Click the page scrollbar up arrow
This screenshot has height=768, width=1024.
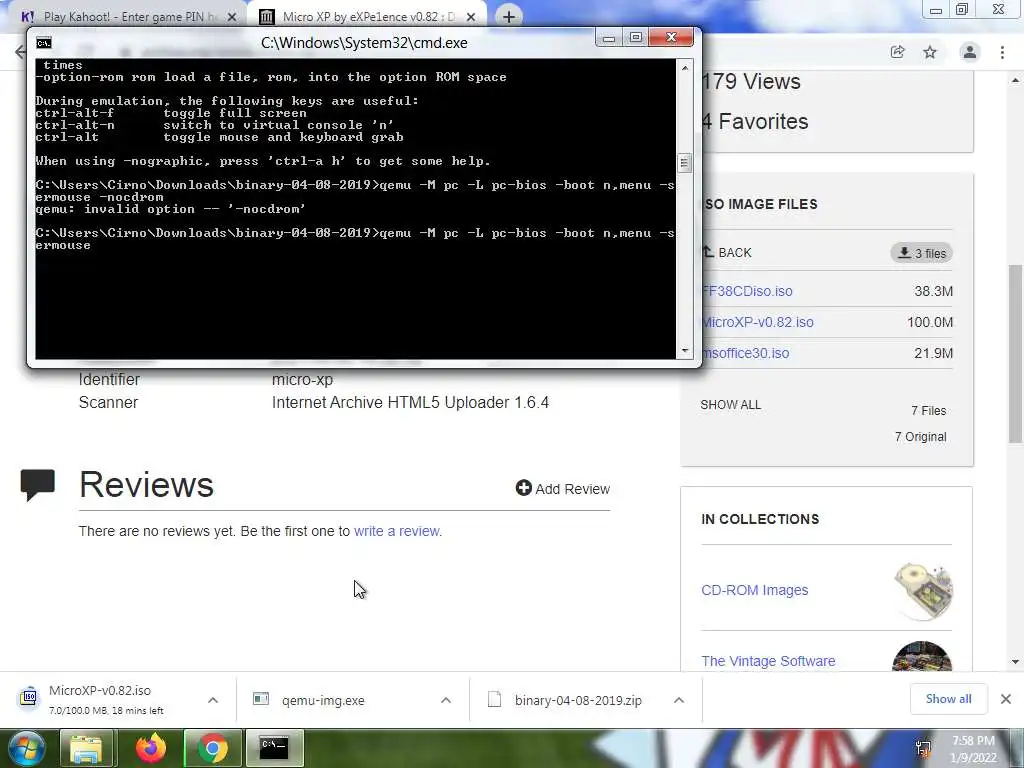tap(1015, 81)
